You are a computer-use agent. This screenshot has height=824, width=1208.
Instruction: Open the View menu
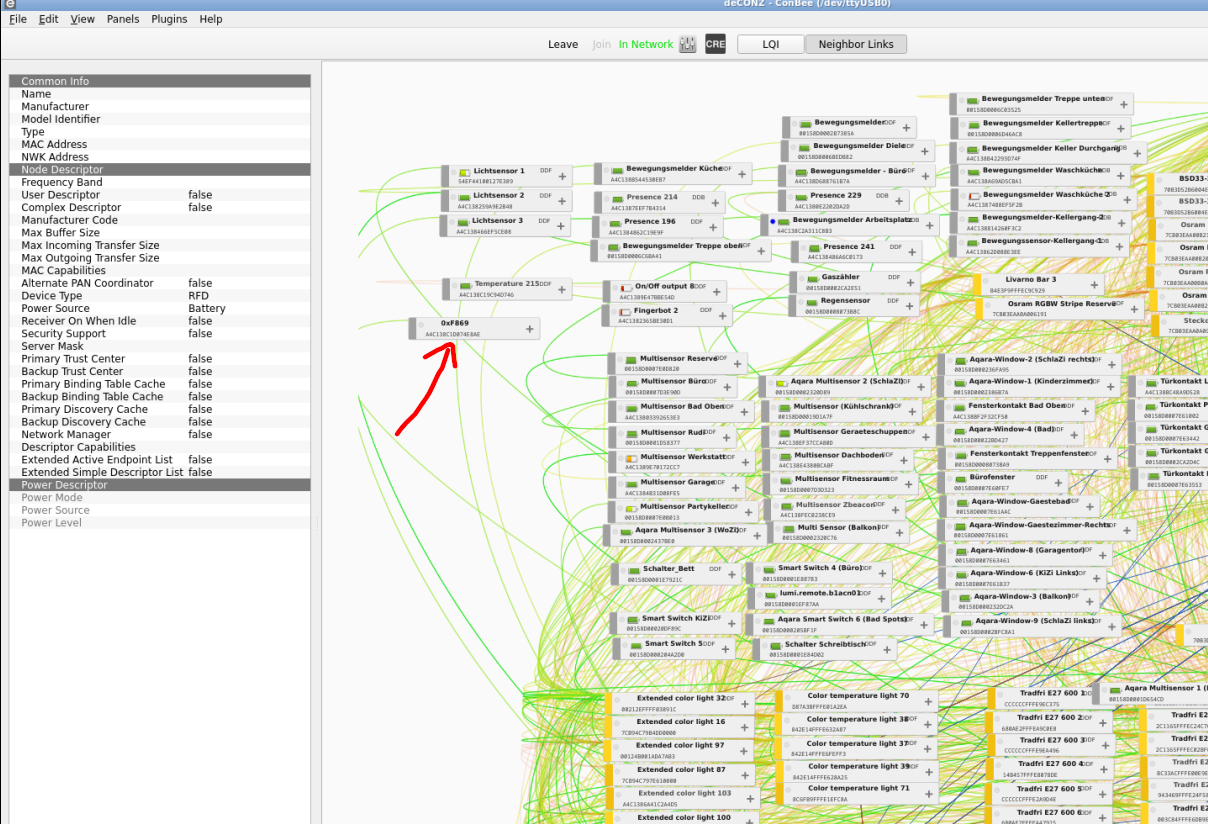[83, 19]
